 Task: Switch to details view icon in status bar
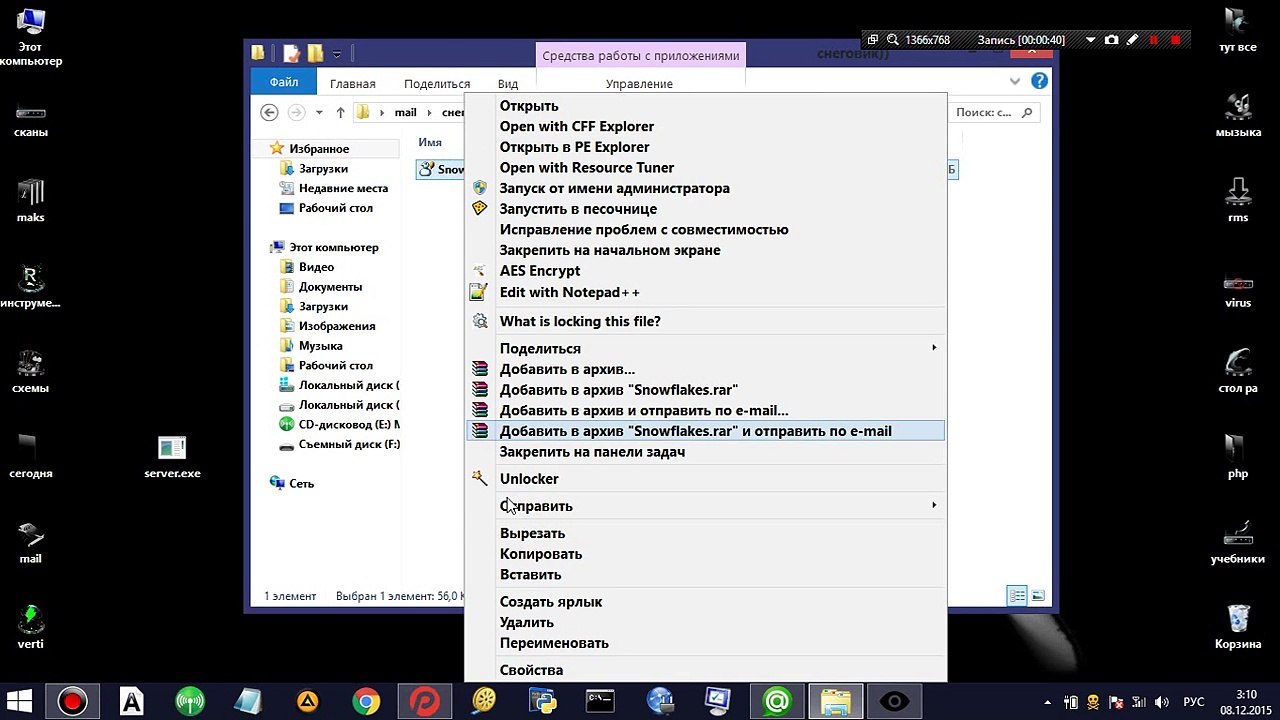1017,596
